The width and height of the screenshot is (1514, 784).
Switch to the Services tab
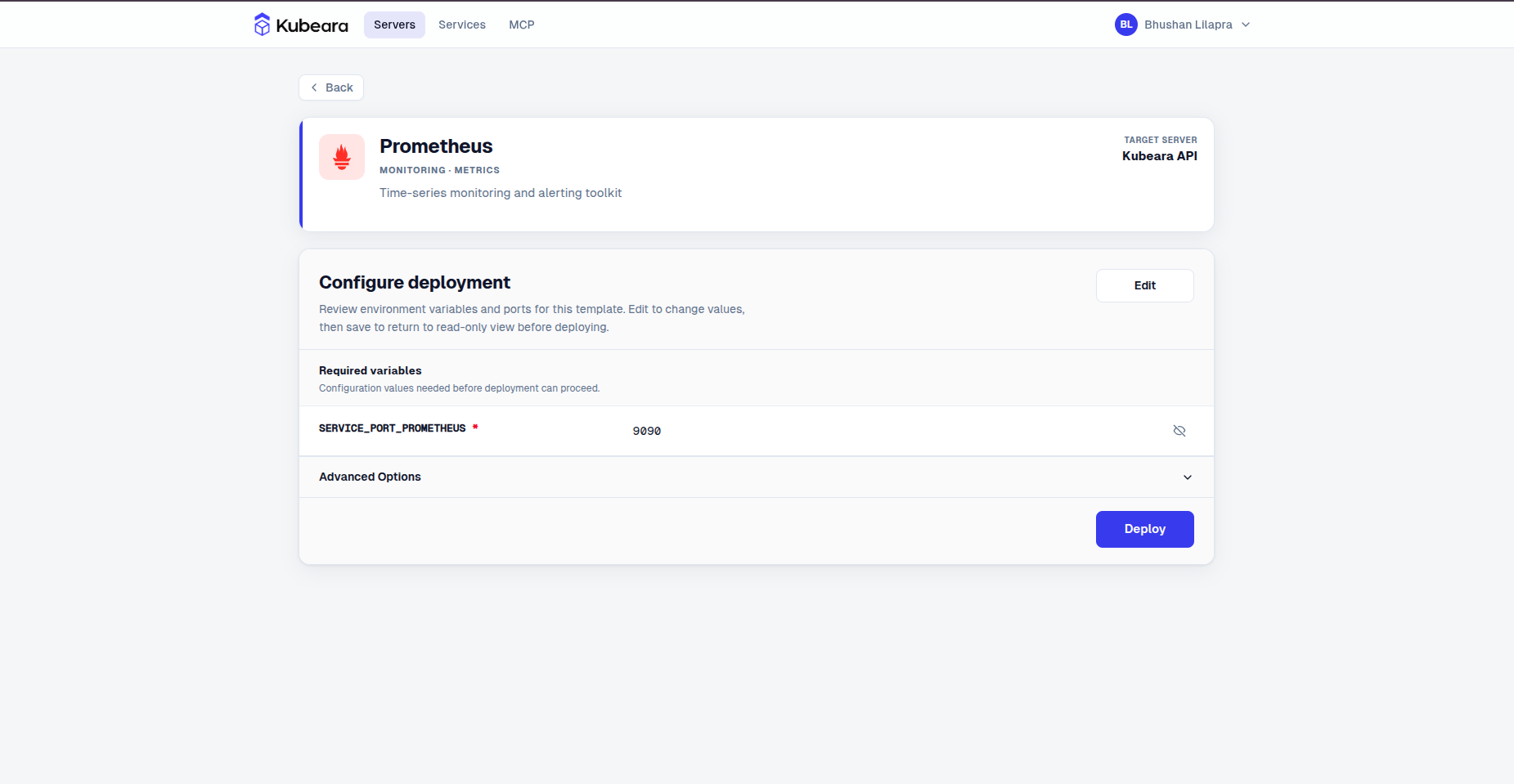(x=462, y=25)
